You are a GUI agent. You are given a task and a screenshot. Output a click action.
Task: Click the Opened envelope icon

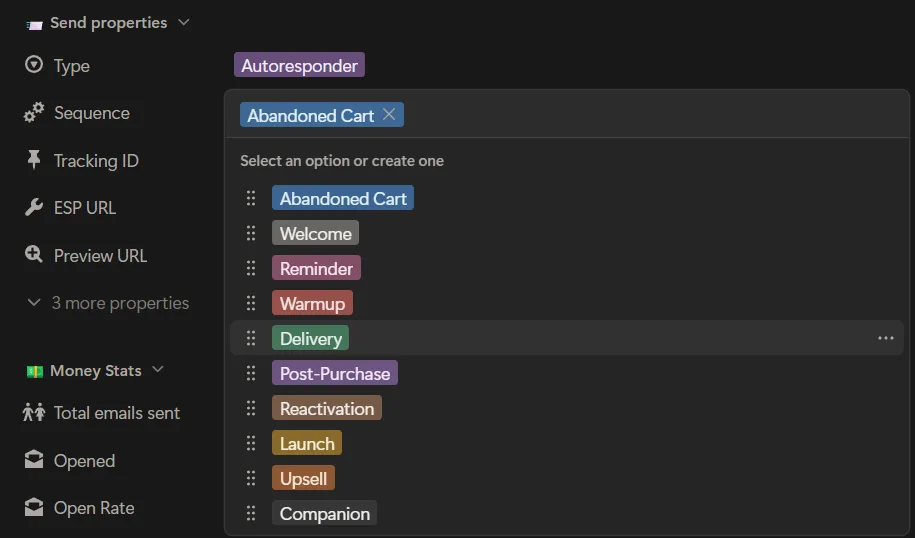coord(34,460)
